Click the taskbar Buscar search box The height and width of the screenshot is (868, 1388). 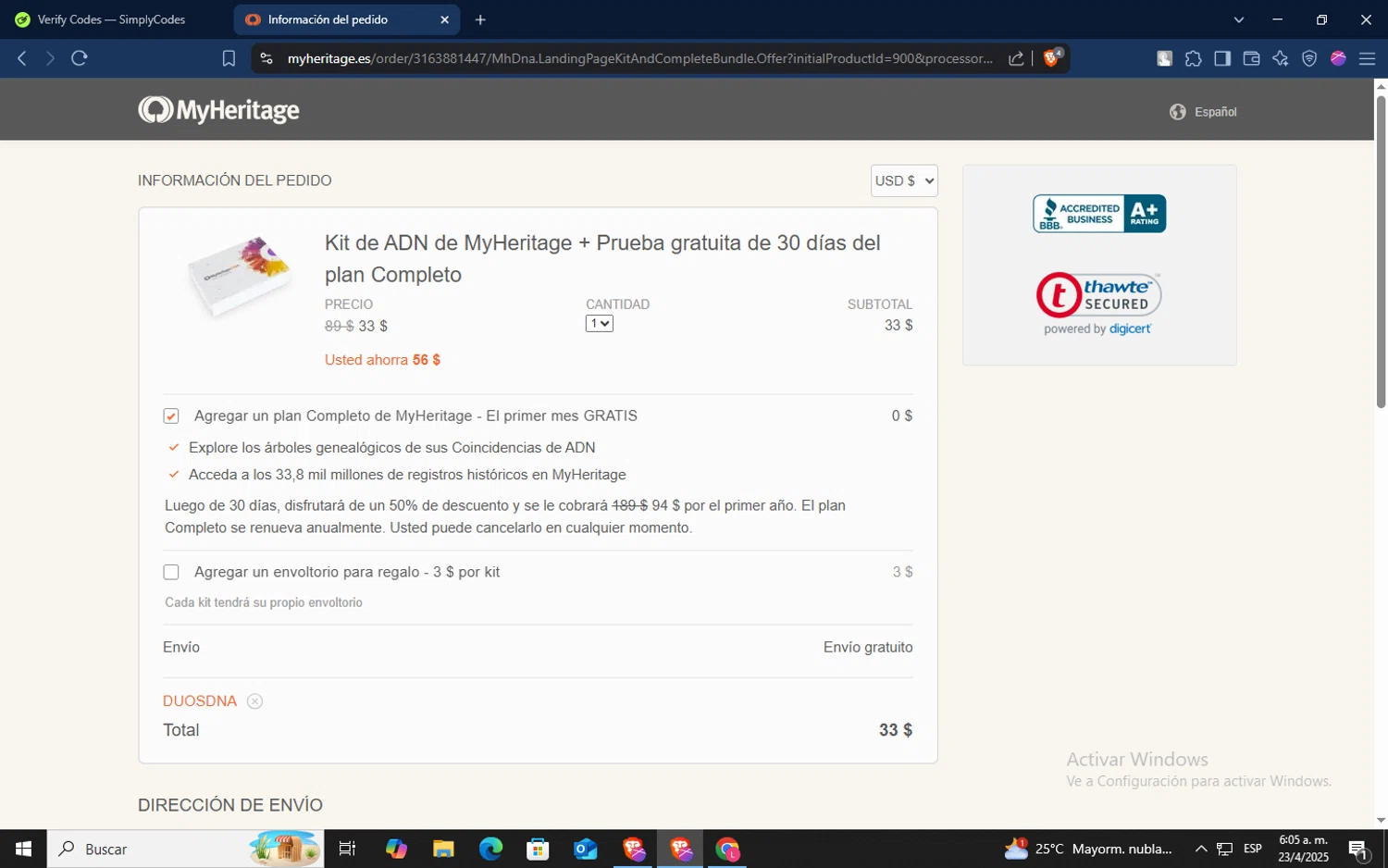185,849
